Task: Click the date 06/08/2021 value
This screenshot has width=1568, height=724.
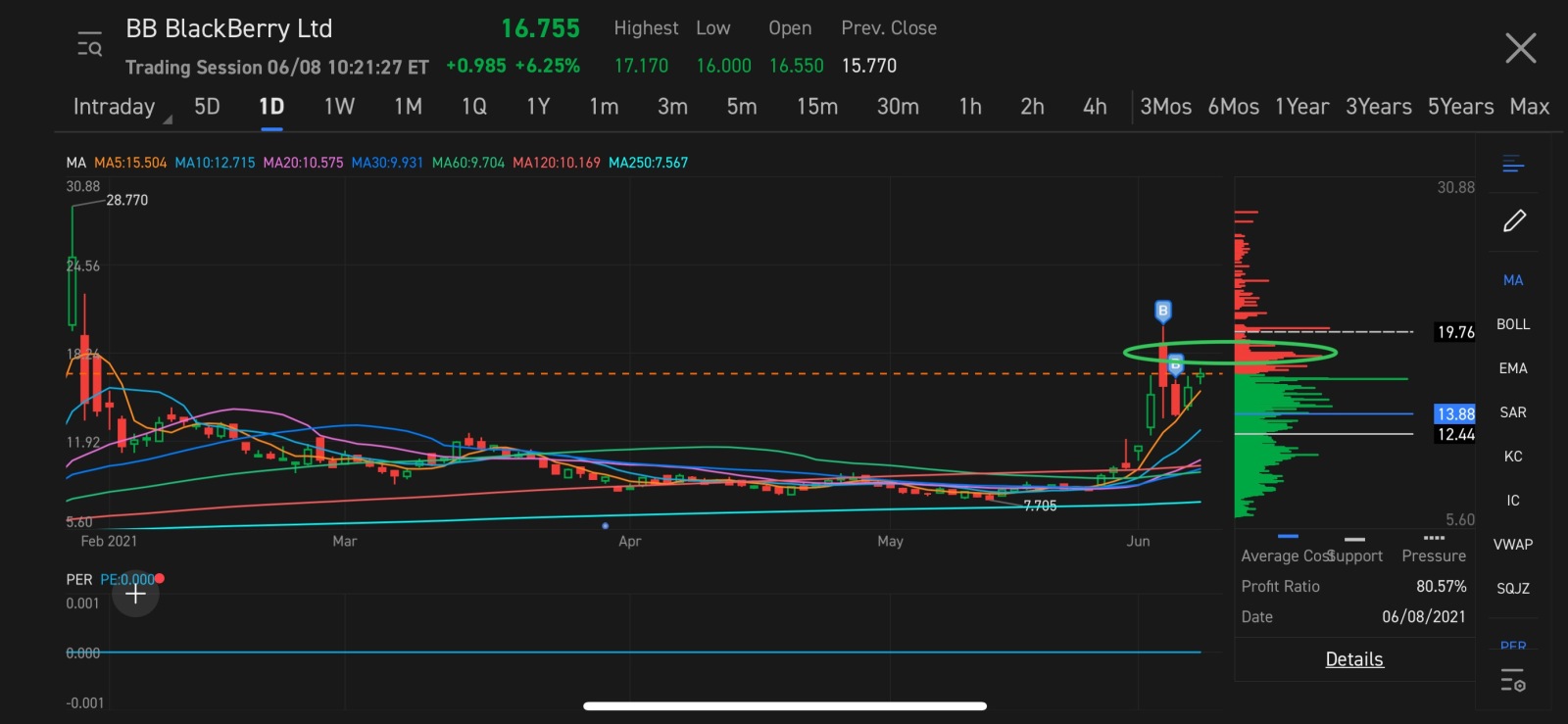Action: coord(1424,616)
